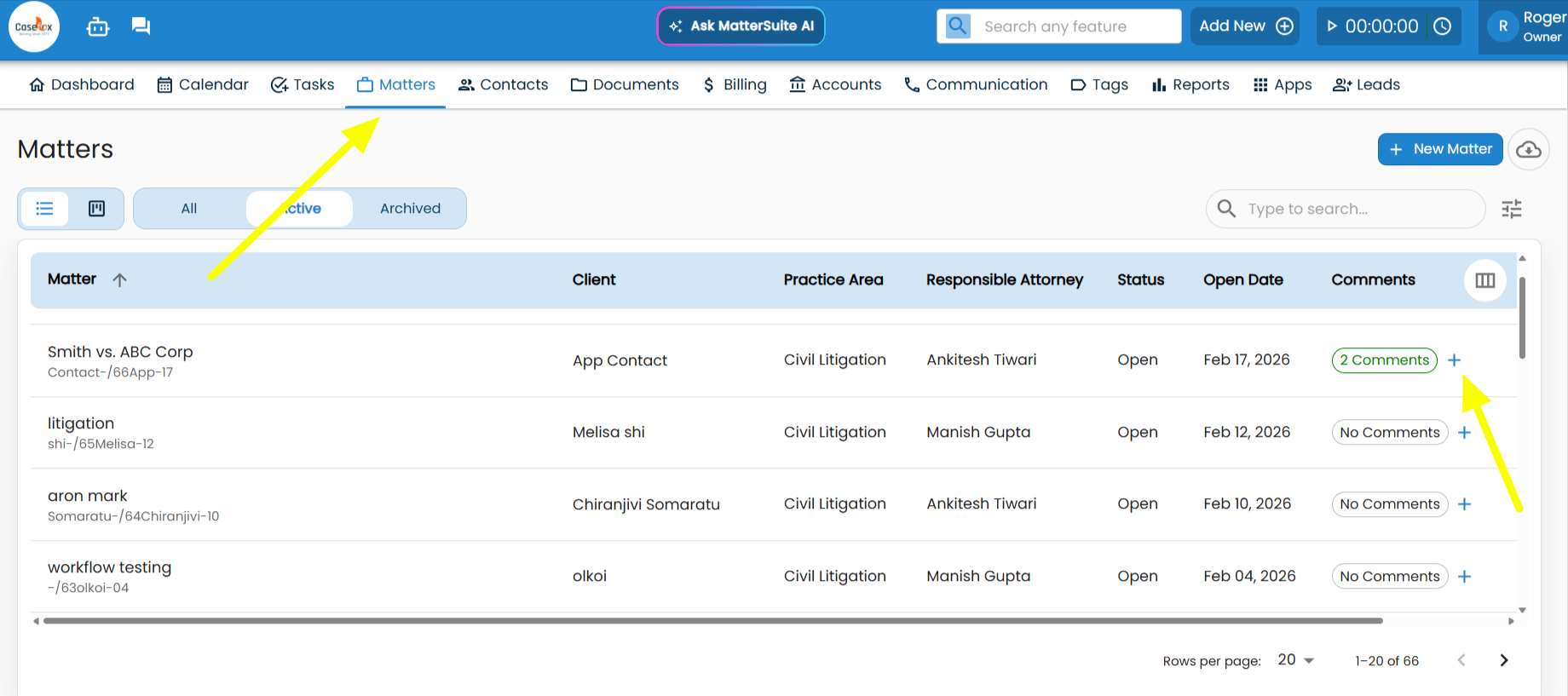Click the Type to search field
The image size is (1568, 696).
pyautogui.click(x=1355, y=209)
